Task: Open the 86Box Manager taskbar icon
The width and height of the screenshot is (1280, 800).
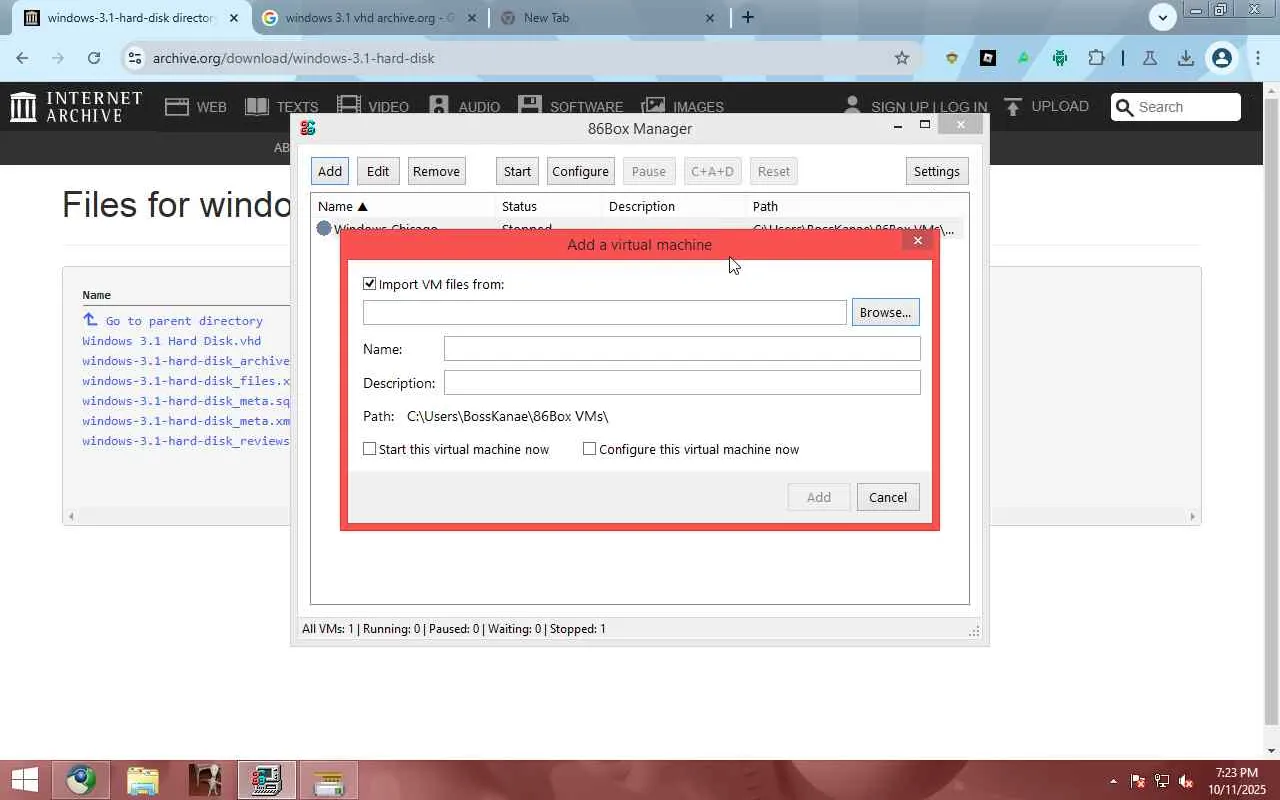Action: pos(266,780)
